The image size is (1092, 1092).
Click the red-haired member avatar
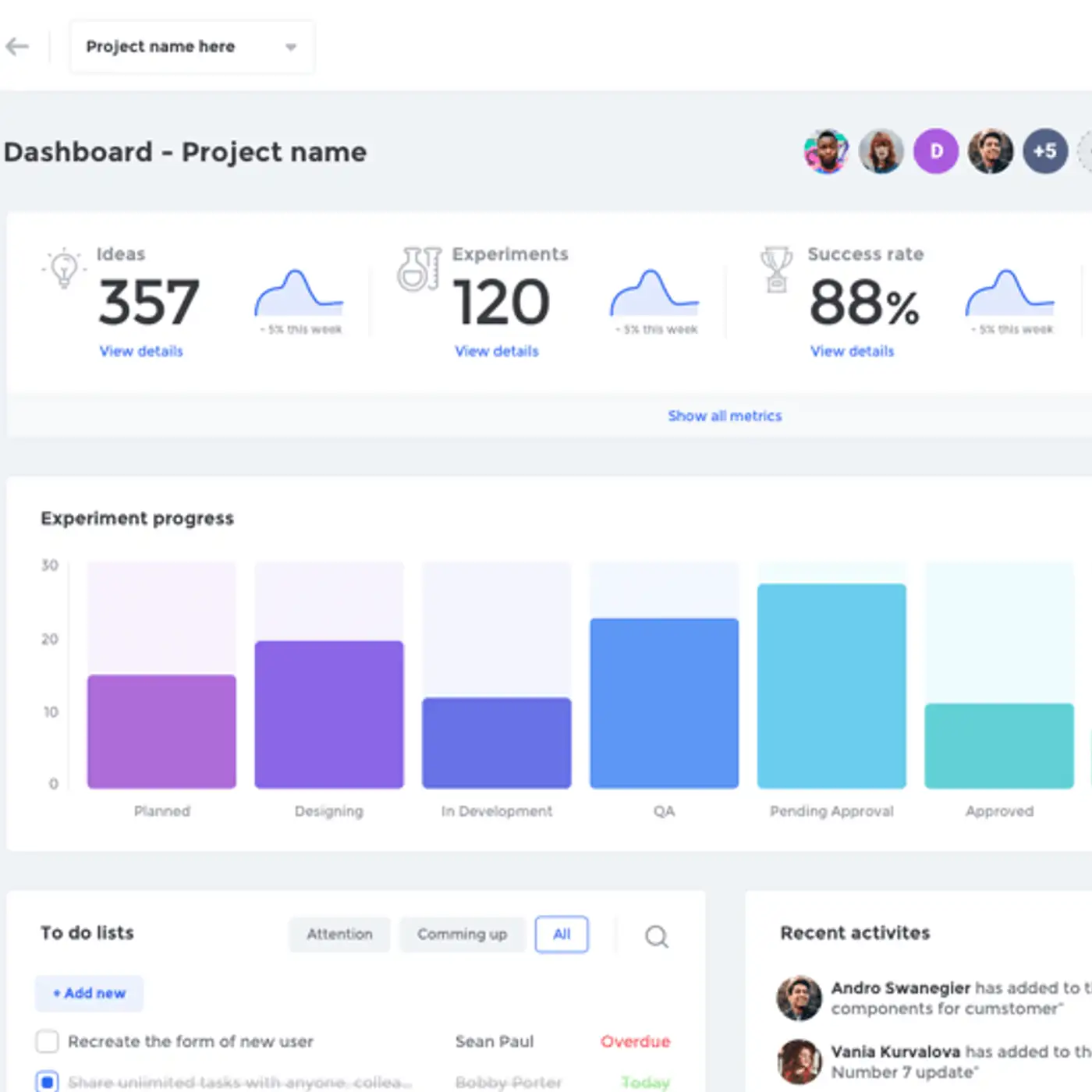[x=881, y=151]
